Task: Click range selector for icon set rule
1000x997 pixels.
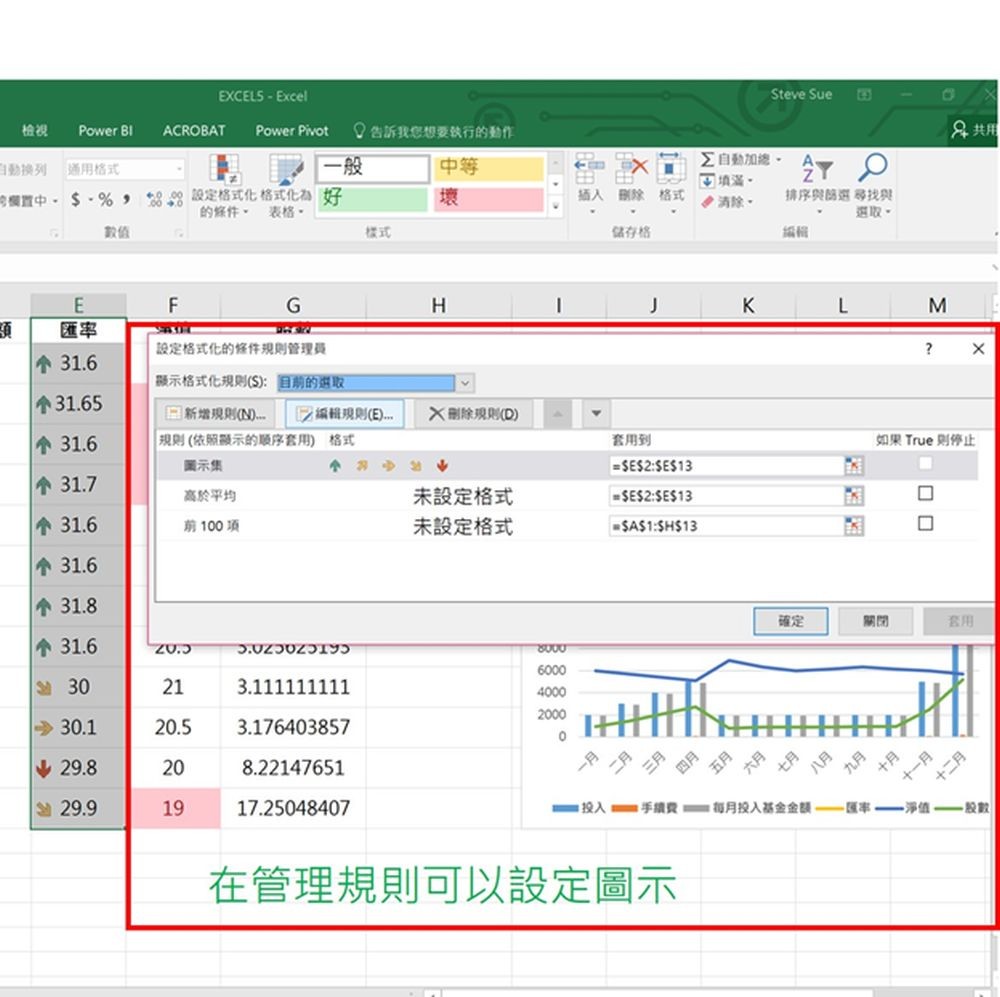Action: 853,466
